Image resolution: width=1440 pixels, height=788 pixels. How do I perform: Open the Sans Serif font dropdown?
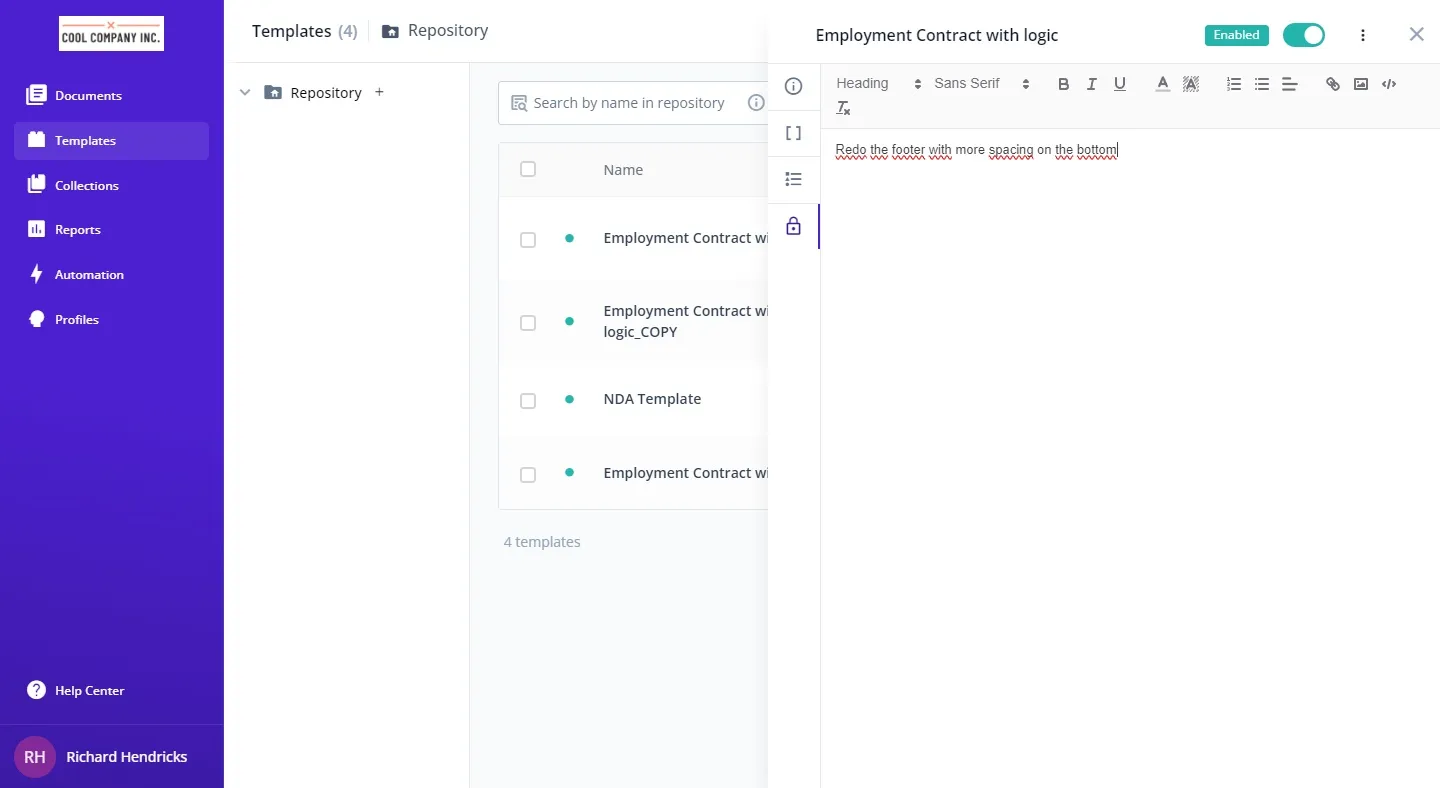coord(981,84)
